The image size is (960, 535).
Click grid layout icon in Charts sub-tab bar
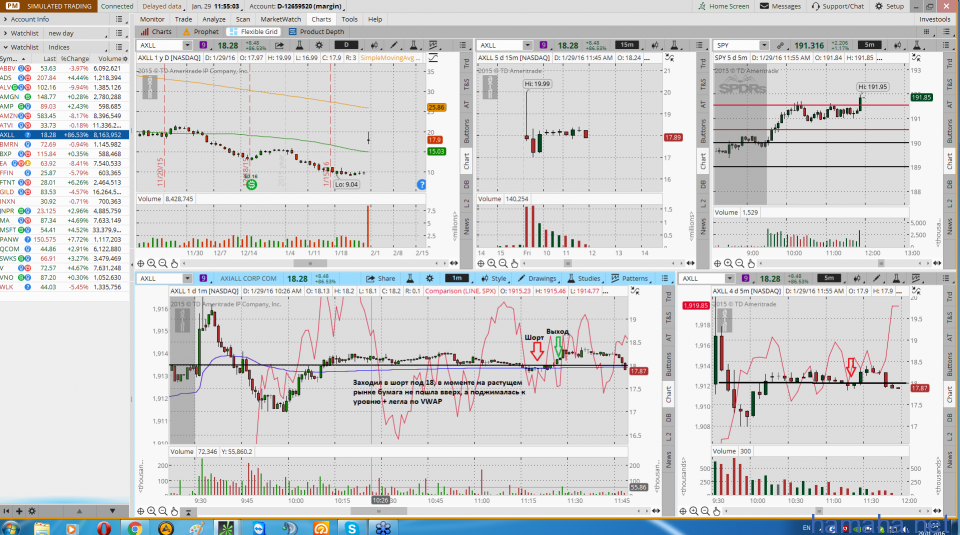point(926,32)
